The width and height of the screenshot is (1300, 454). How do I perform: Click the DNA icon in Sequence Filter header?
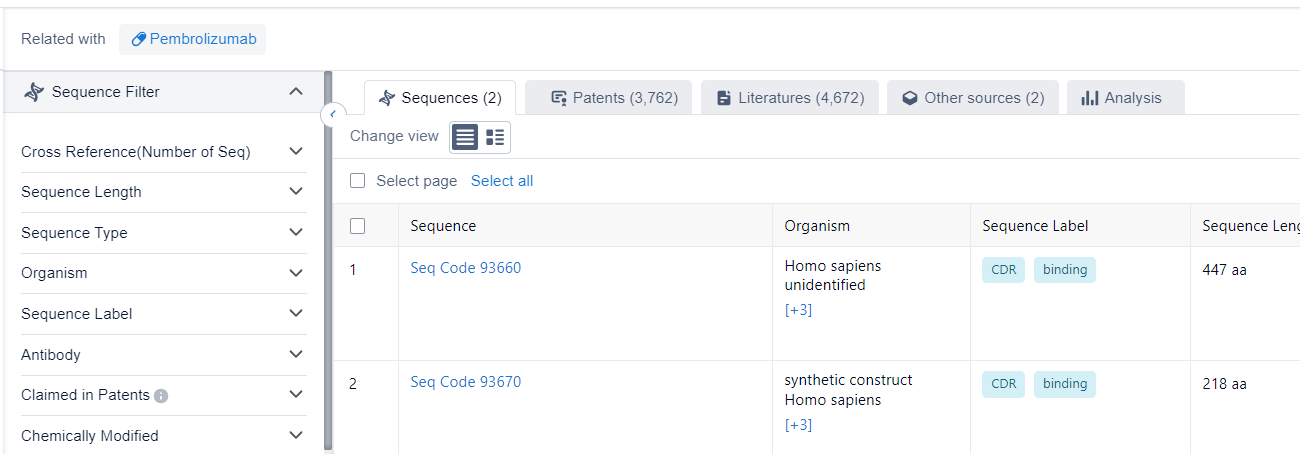coord(35,92)
